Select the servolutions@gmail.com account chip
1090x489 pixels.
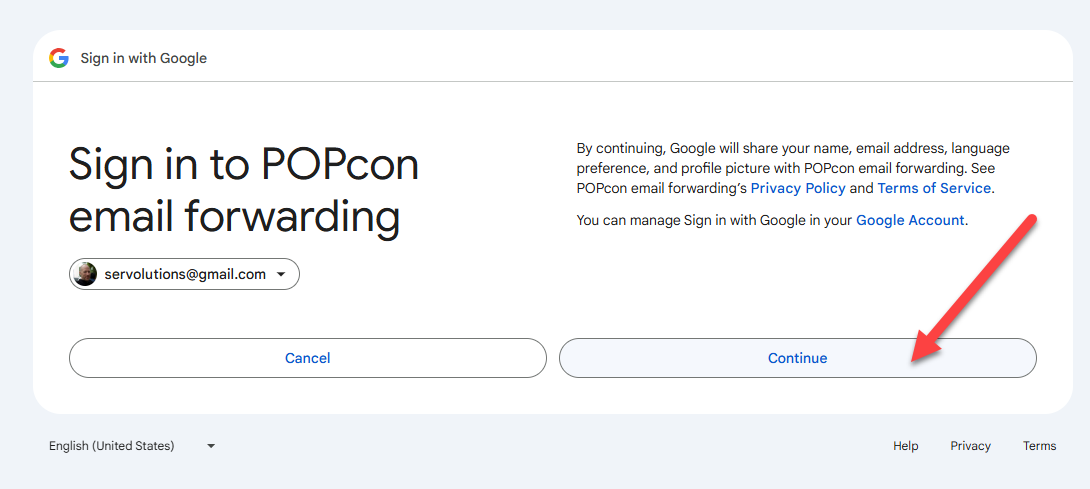pos(185,274)
